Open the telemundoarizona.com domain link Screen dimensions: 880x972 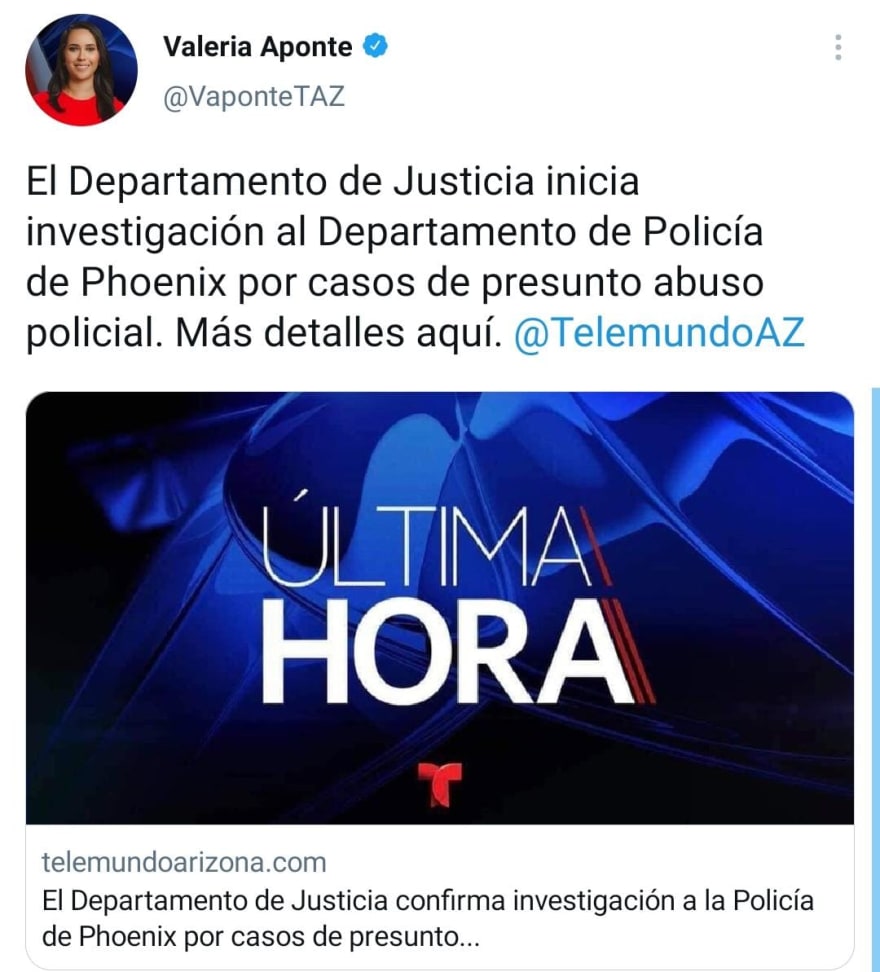184,862
